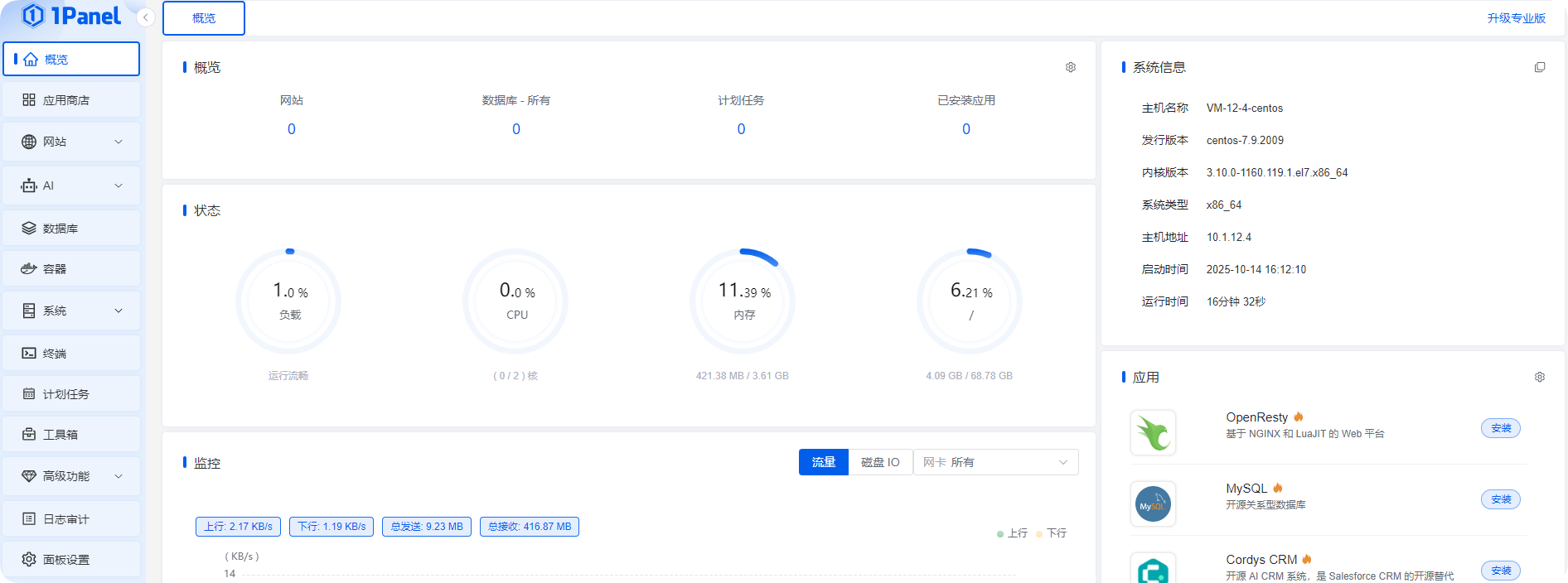Screen dimensions: 1568x583
Task: Click the 已安装应用 count value
Action: coord(966,129)
